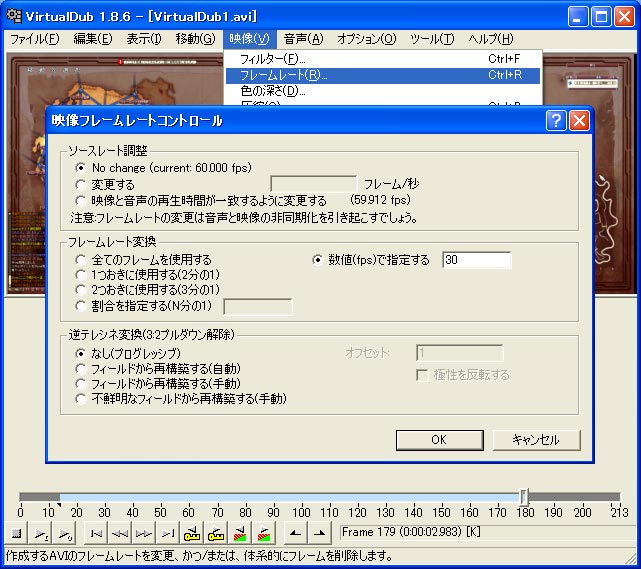Select 変更する source rate option

(105, 184)
